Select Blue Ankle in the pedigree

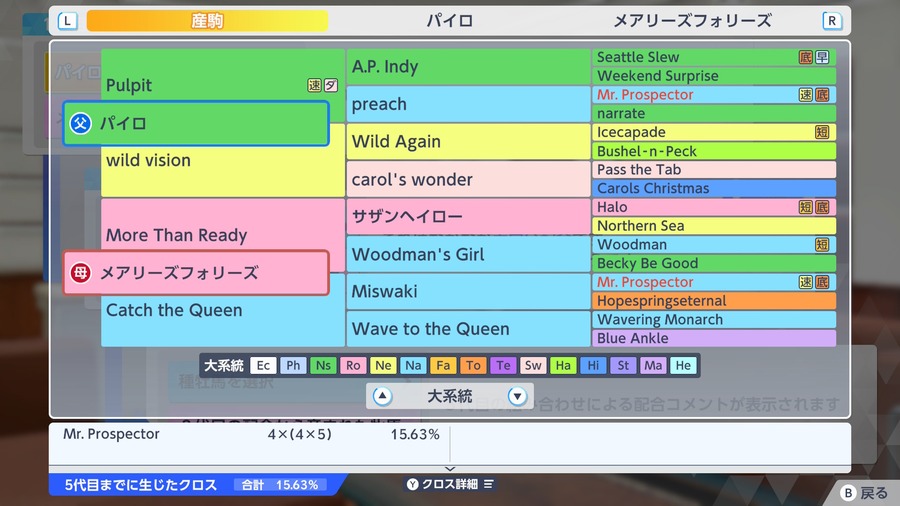tap(714, 338)
